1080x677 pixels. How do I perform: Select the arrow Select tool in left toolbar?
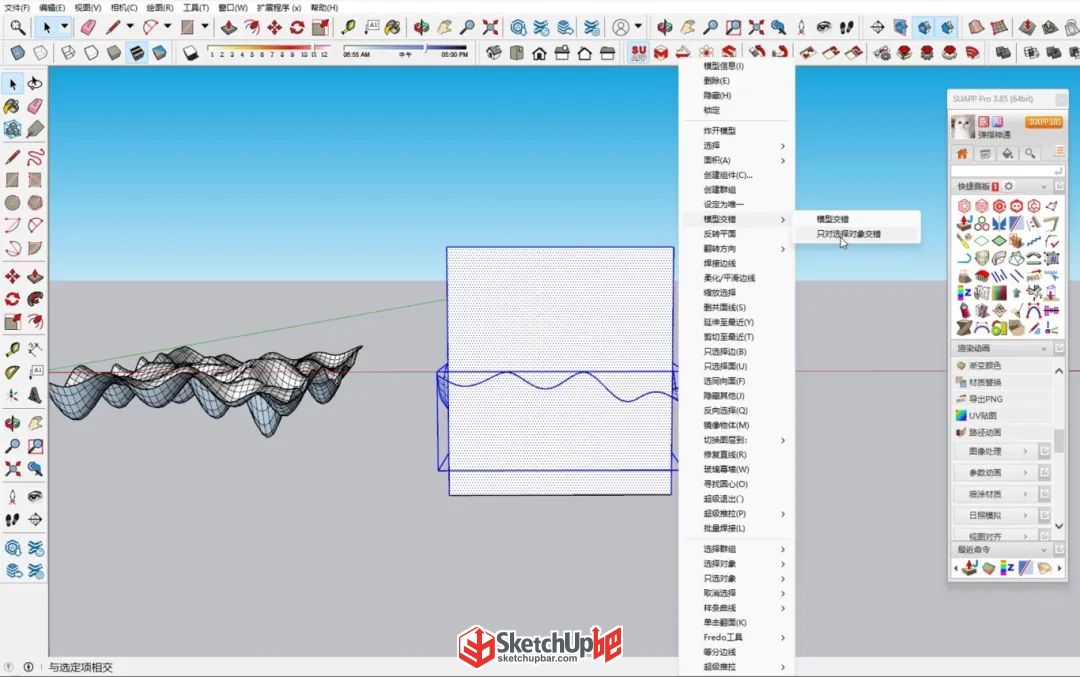coord(12,84)
